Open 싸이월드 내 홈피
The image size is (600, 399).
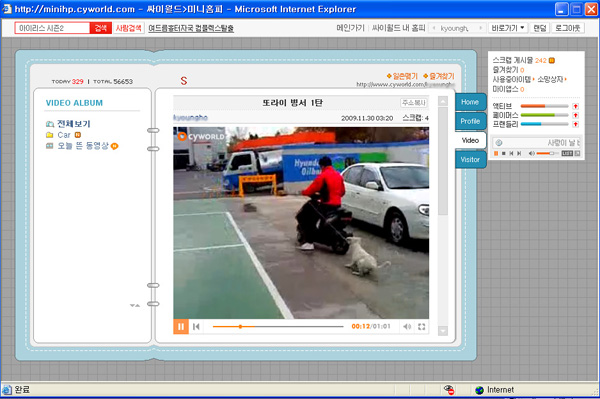(x=398, y=28)
